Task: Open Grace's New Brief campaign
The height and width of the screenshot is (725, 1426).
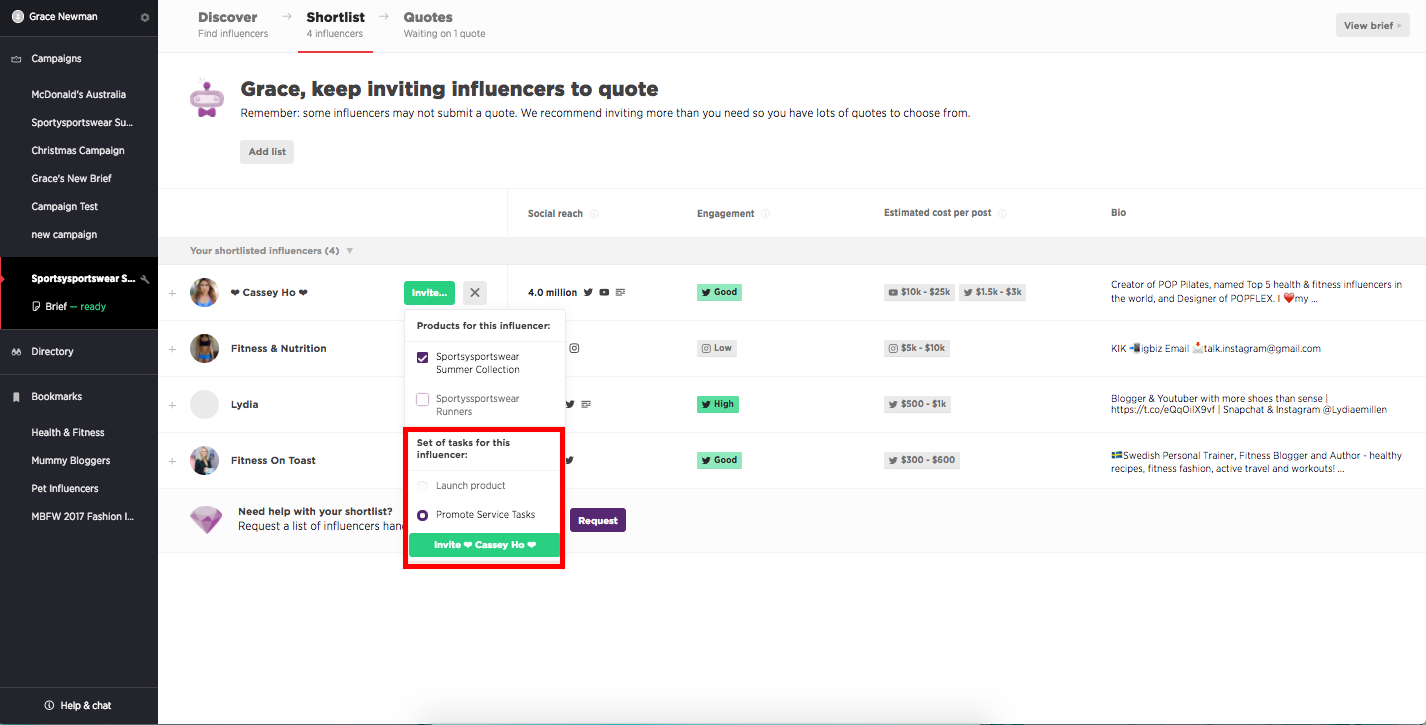Action: coord(72,179)
